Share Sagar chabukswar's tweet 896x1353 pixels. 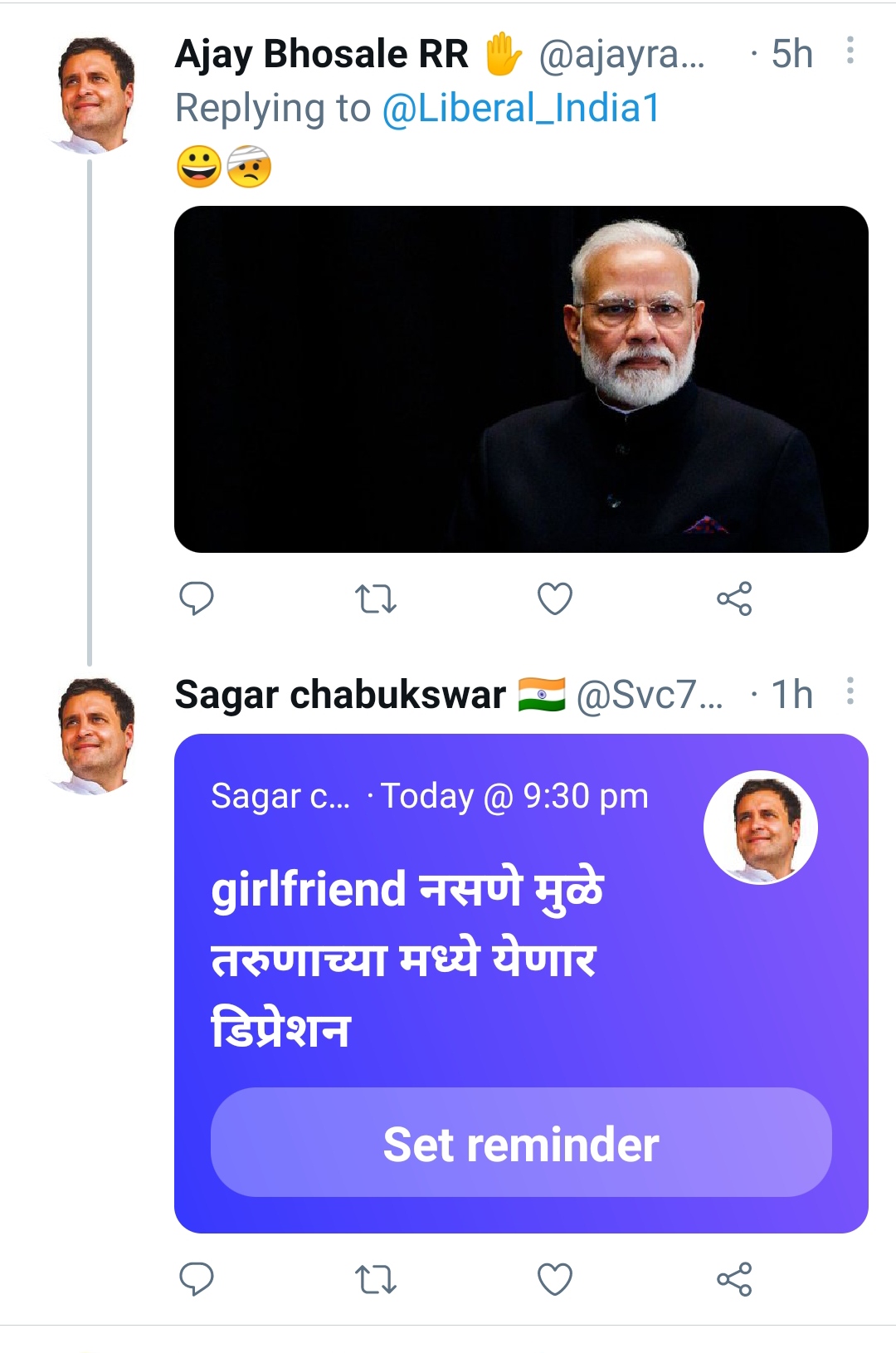(x=734, y=1278)
